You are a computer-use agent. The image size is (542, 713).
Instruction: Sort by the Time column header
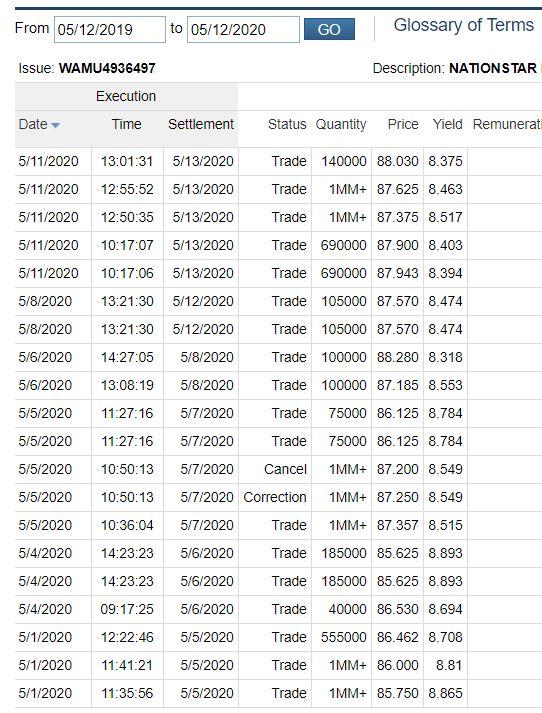click(126, 124)
